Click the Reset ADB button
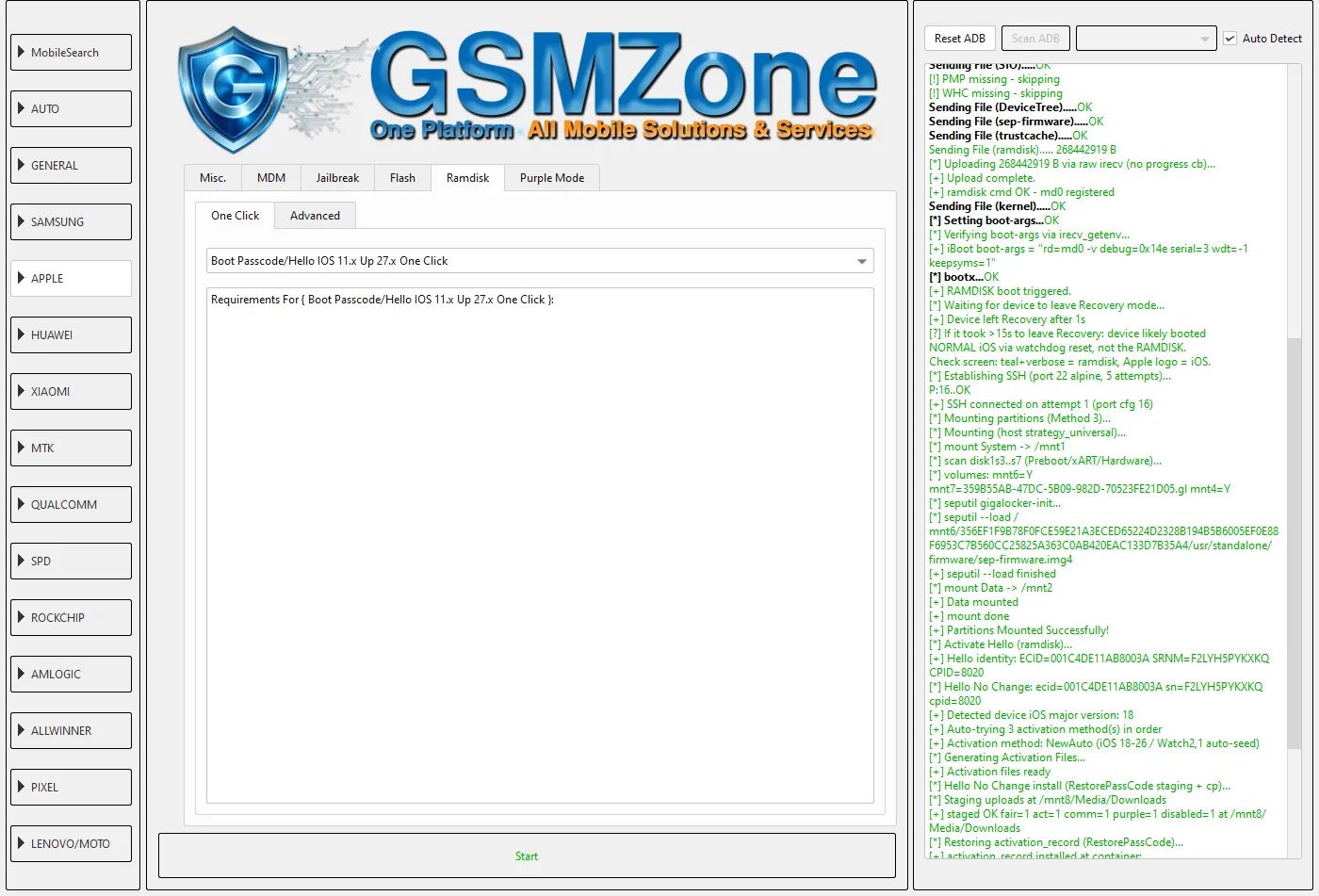This screenshot has width=1319, height=896. pos(960,39)
